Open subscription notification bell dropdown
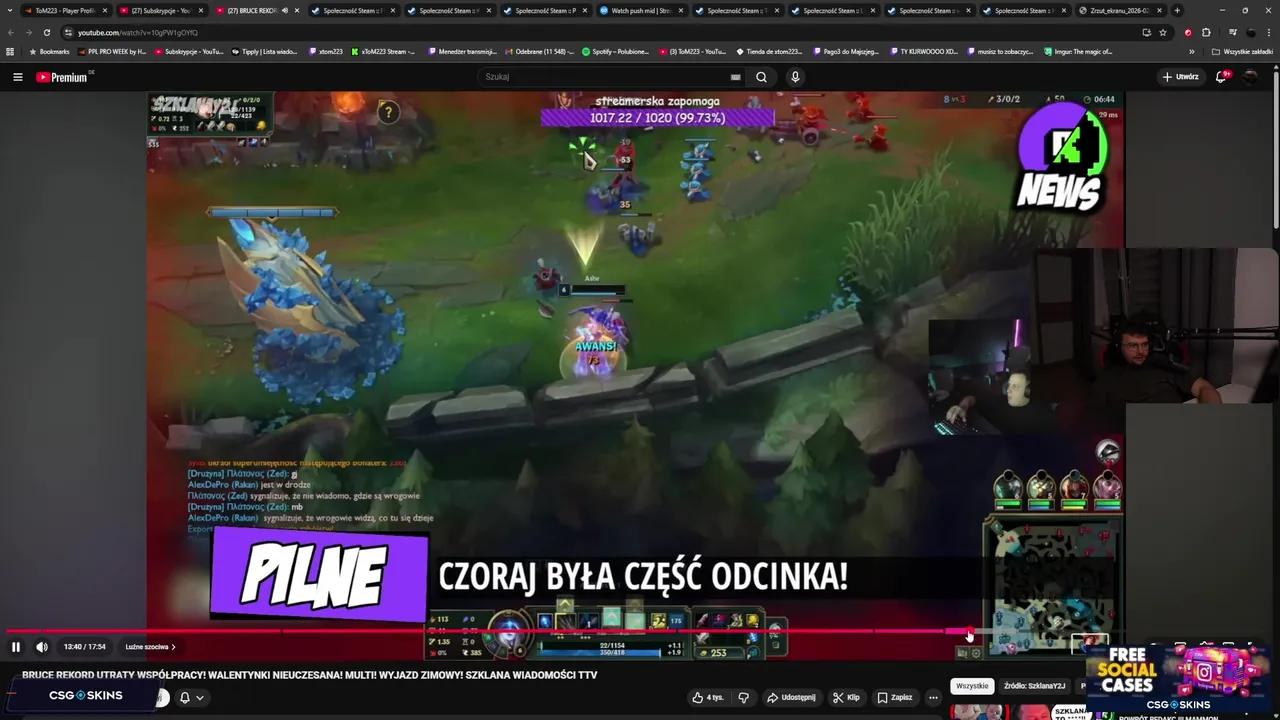 191,697
